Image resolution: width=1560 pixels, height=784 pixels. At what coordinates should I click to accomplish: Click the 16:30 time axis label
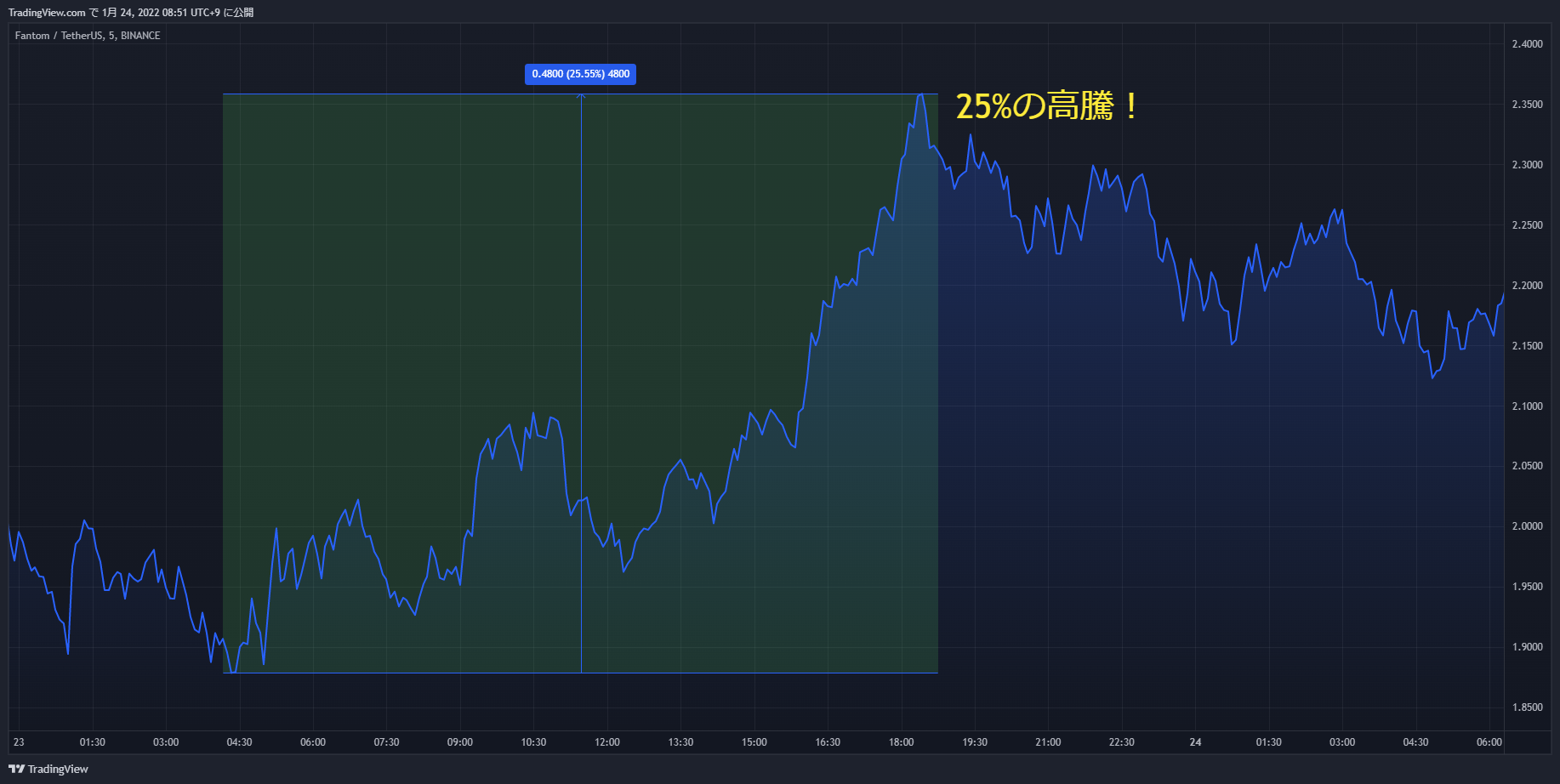click(828, 742)
